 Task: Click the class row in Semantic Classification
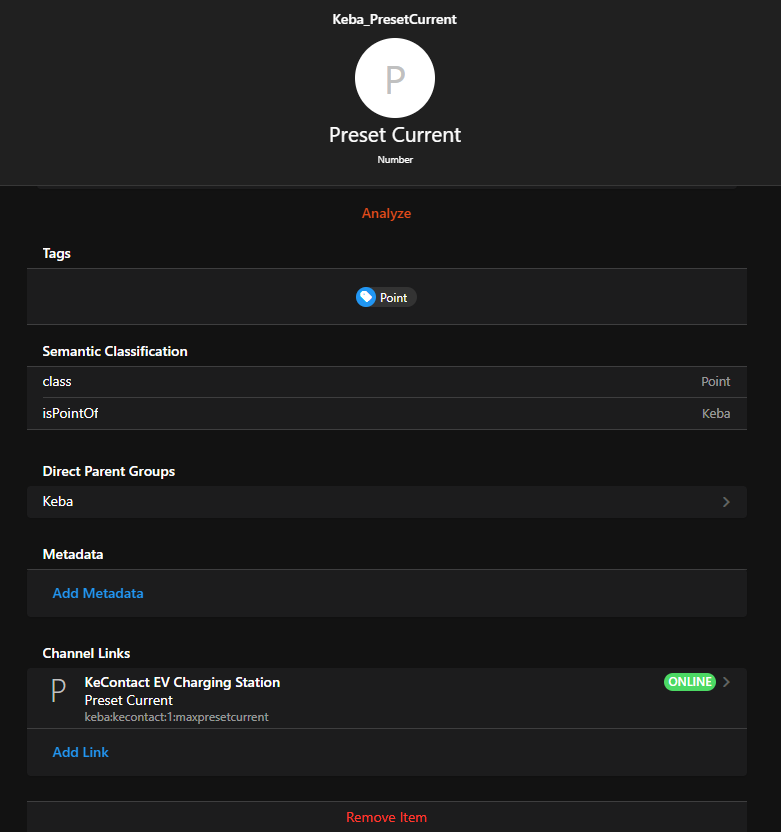[386, 382]
